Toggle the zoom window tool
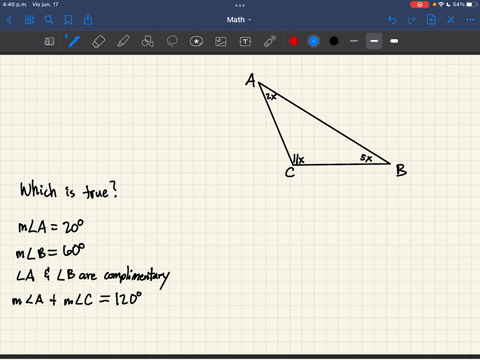Image resolution: width=480 pixels, height=360 pixels. (x=49, y=41)
